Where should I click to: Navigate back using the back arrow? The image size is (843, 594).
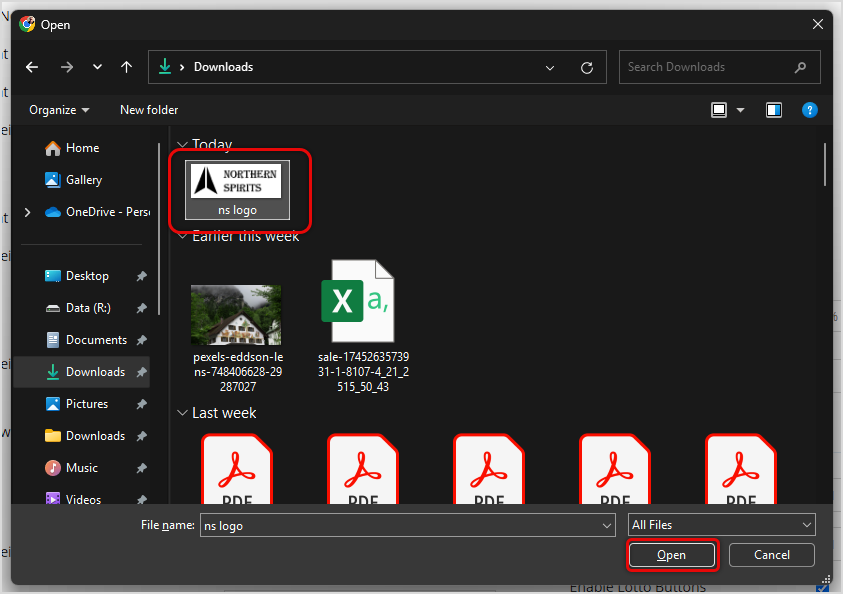coord(31,67)
